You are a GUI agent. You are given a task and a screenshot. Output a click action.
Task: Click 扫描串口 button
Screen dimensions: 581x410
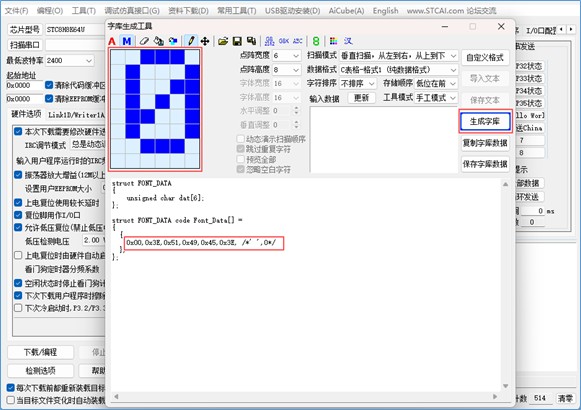coord(25,45)
